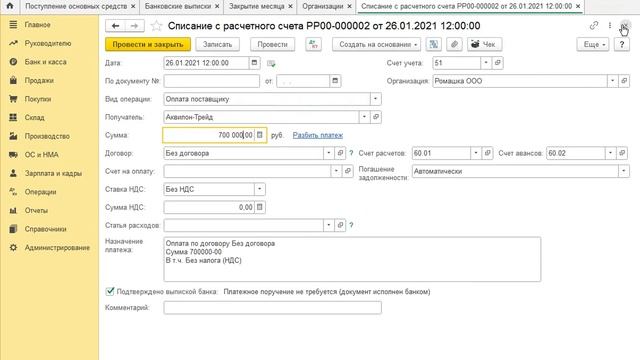Open the Еще menu button
This screenshot has width=640, height=360.
tap(593, 44)
